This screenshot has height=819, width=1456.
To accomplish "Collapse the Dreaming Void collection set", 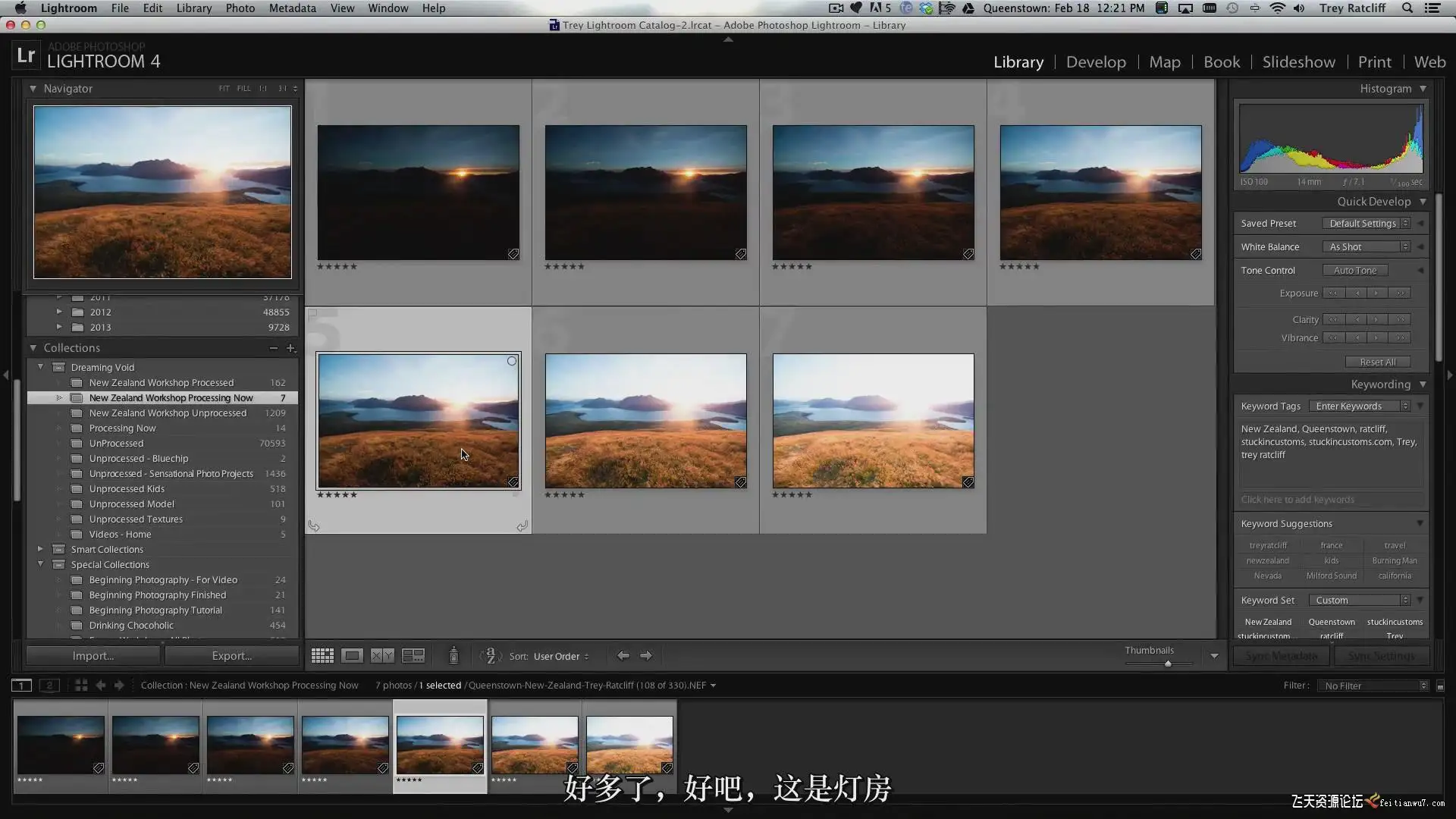I will 41,367.
